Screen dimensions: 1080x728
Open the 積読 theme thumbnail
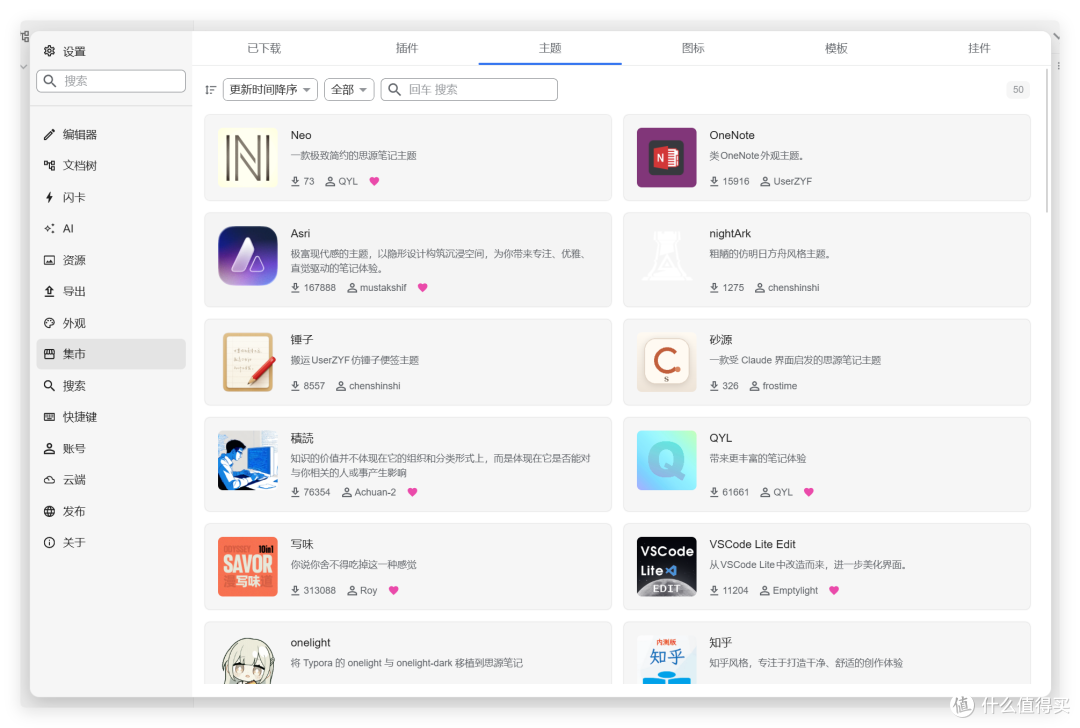coord(248,460)
